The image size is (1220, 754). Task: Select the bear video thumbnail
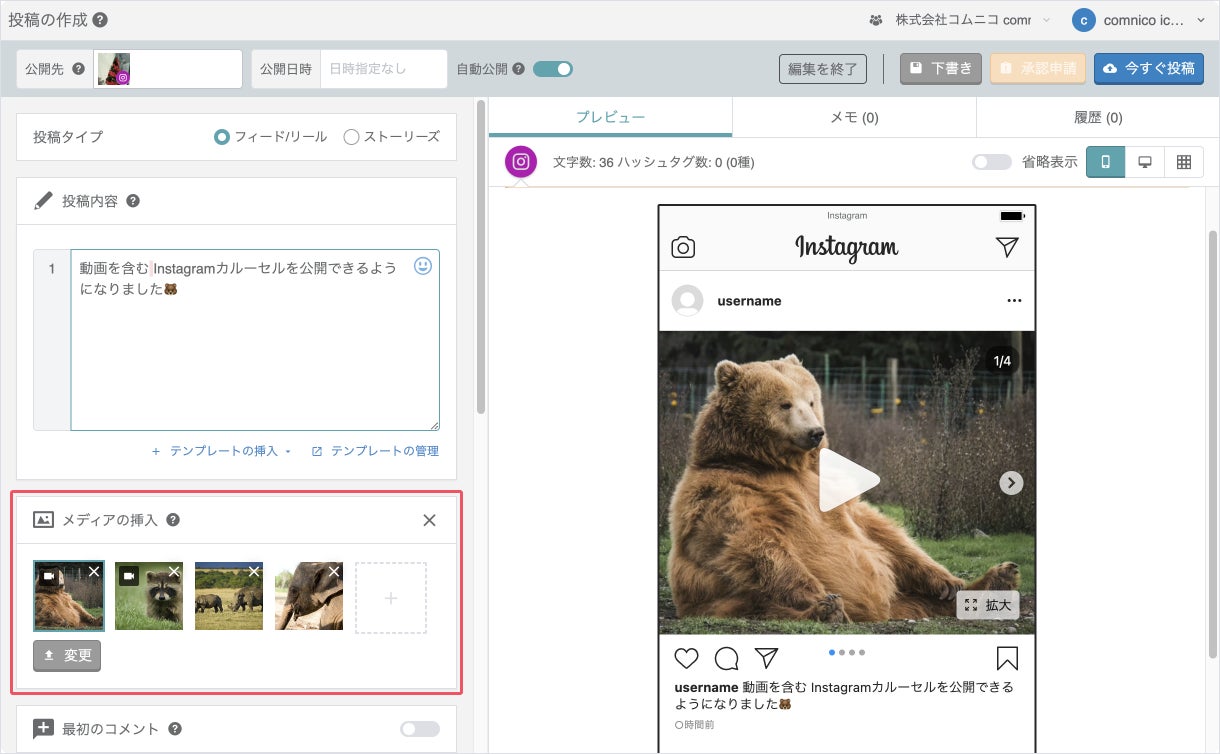click(68, 596)
